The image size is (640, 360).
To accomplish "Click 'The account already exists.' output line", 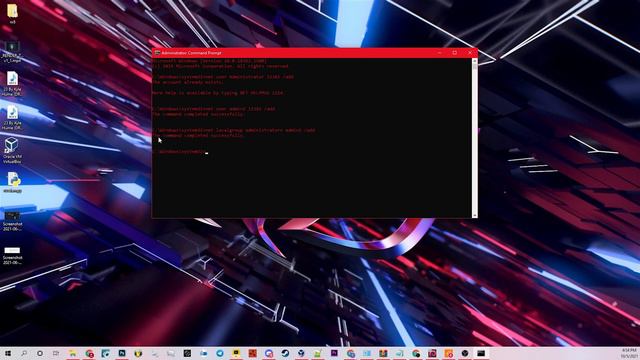I will tap(188, 82).
